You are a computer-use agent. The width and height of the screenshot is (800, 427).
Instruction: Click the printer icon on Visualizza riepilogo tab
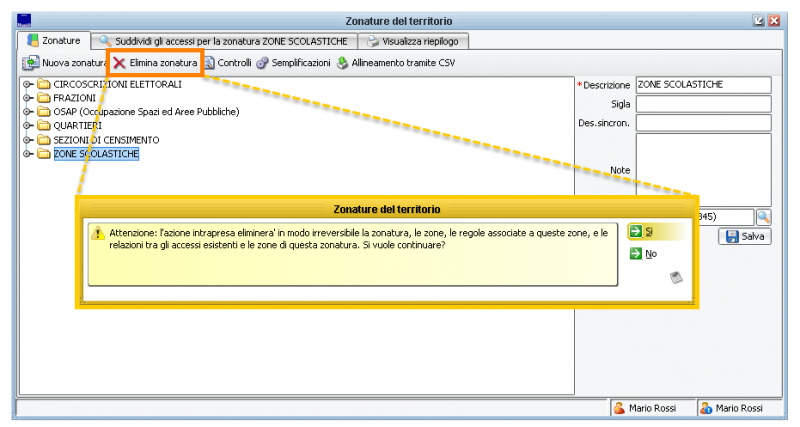click(373, 41)
